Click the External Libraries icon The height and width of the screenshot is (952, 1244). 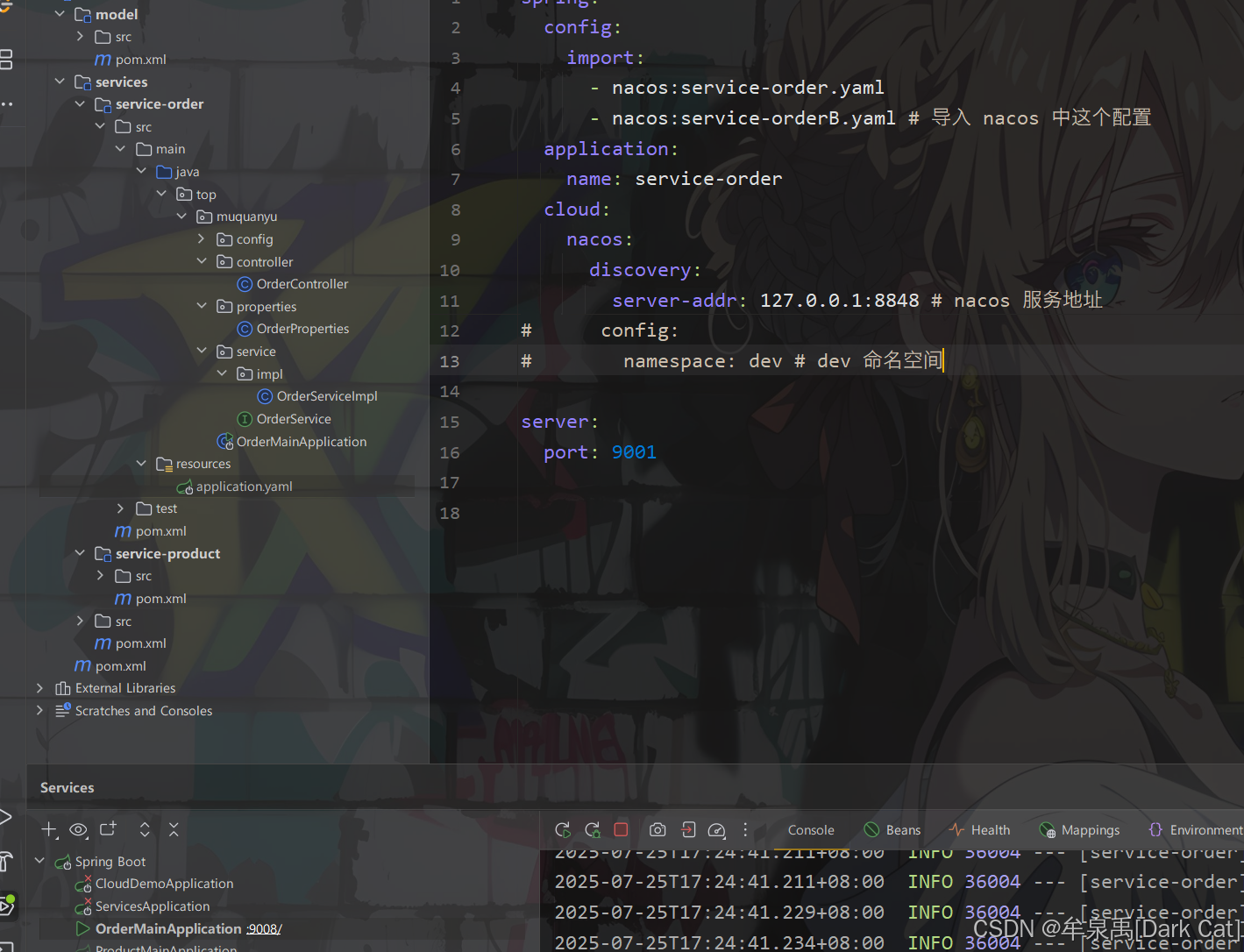pyautogui.click(x=63, y=688)
